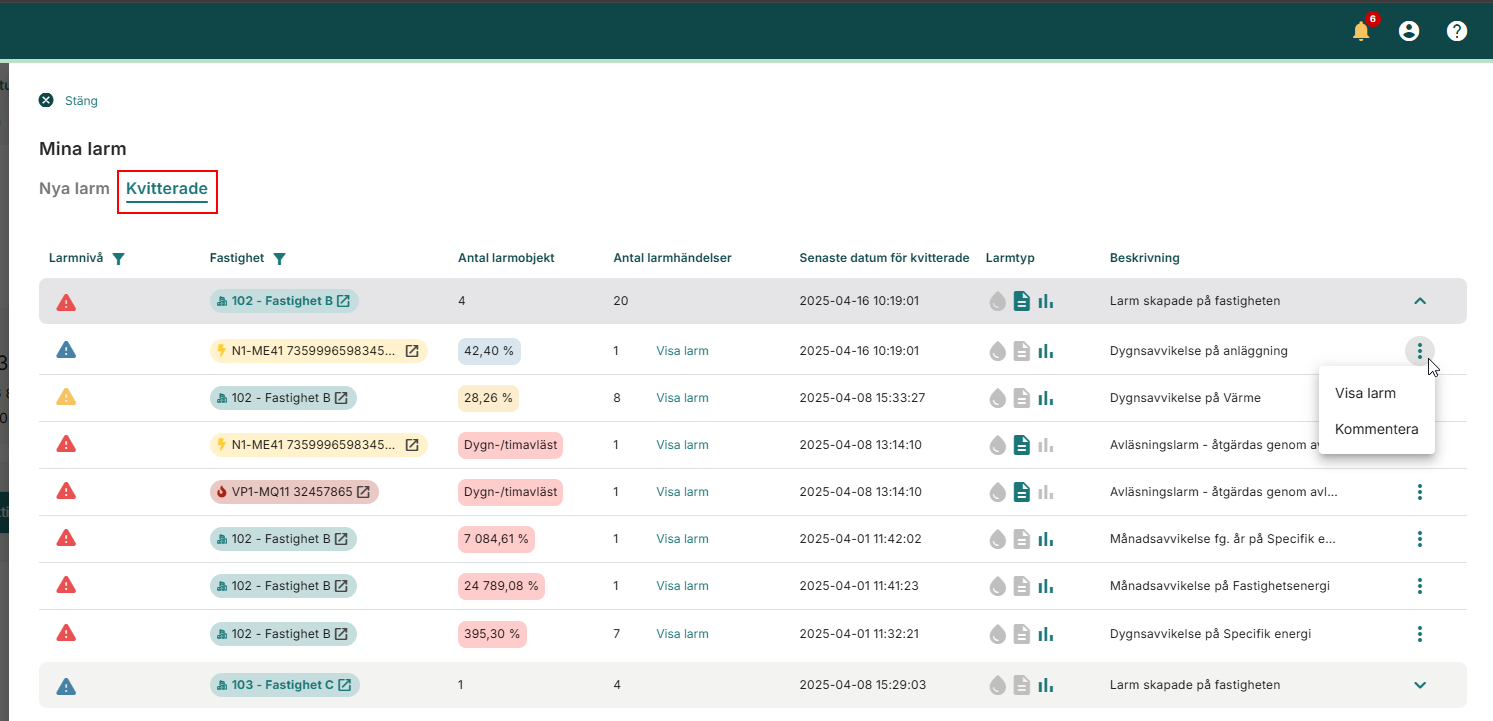Image resolution: width=1493 pixels, height=721 pixels.
Task: Click the 395,30 % deviation badge
Action: (x=492, y=633)
